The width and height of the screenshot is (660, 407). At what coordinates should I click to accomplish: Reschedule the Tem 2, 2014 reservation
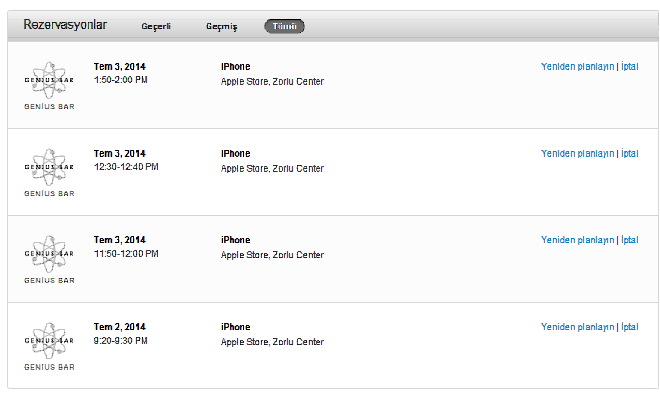point(578,327)
